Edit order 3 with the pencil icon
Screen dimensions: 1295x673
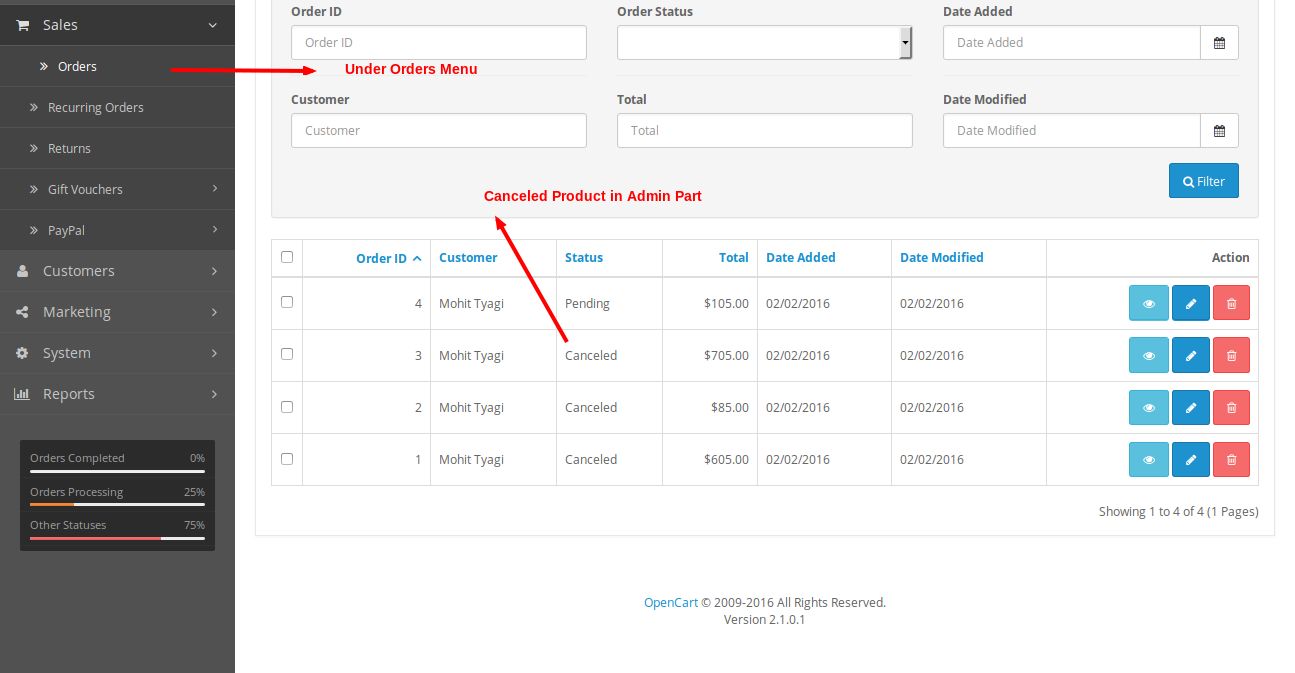pos(1190,355)
